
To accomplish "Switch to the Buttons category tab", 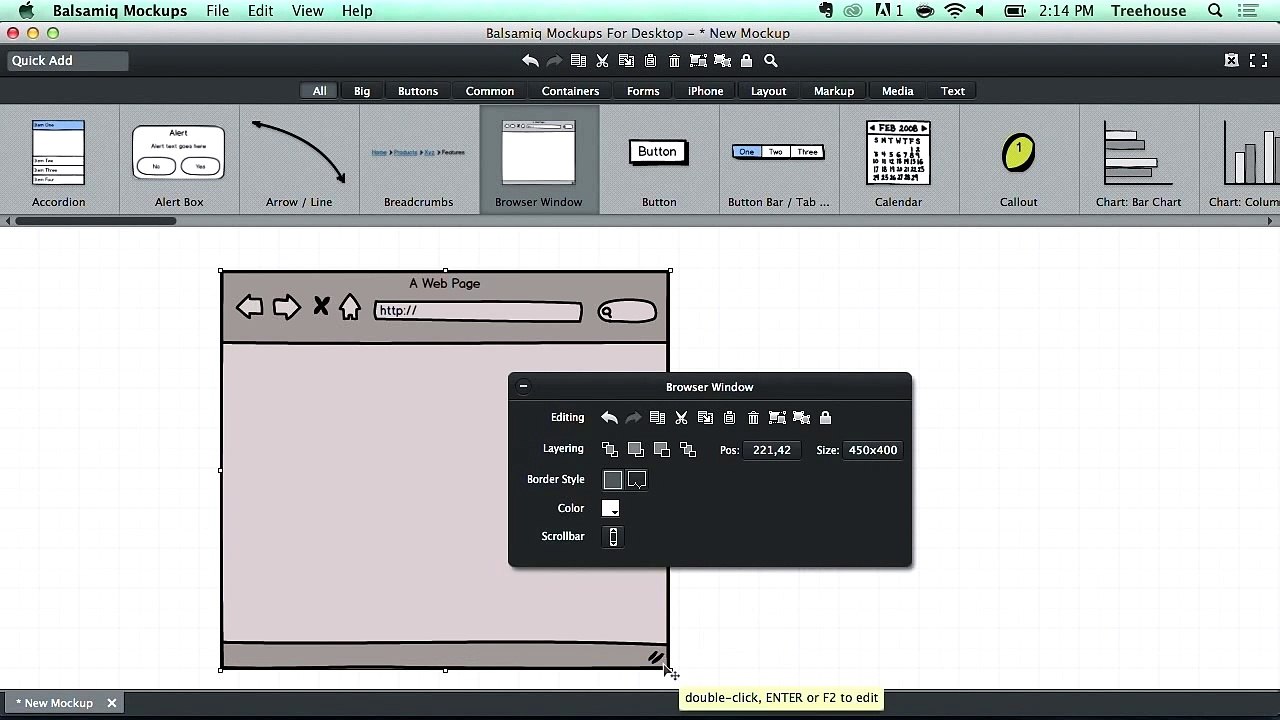I will point(418,91).
